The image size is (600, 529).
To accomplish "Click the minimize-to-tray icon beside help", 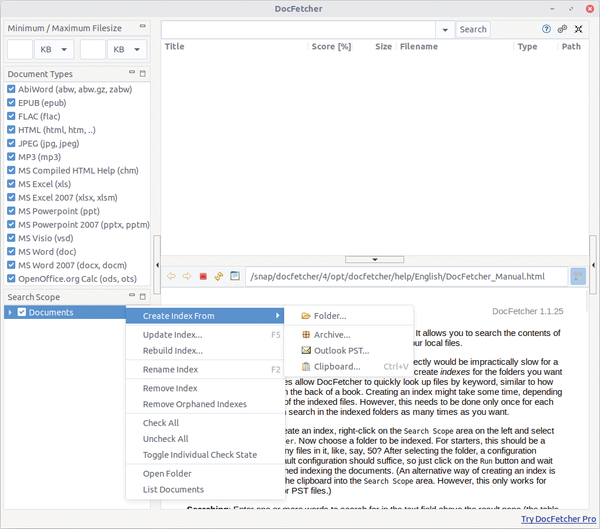I will point(578,29).
